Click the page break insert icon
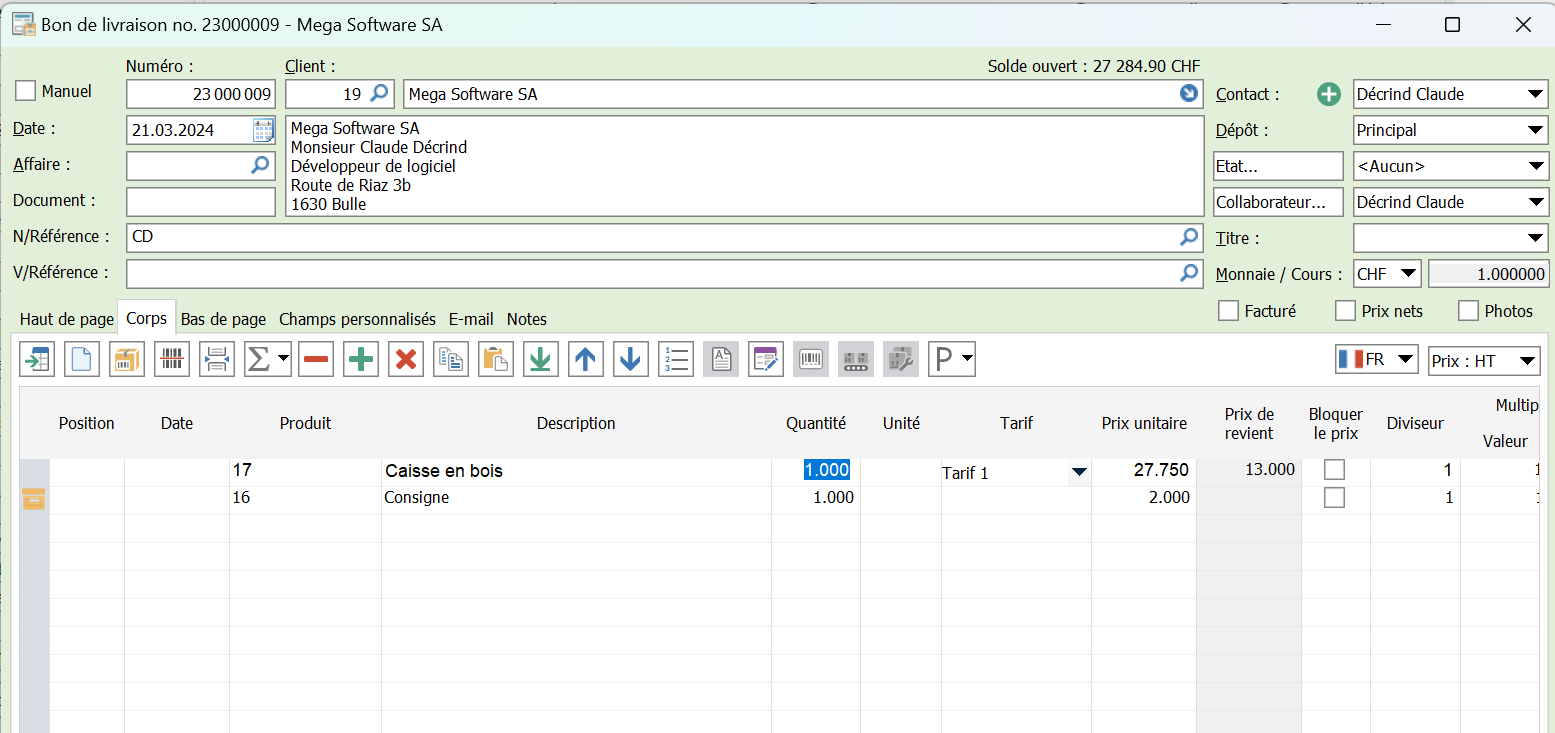This screenshot has width=1555, height=733. click(x=217, y=359)
